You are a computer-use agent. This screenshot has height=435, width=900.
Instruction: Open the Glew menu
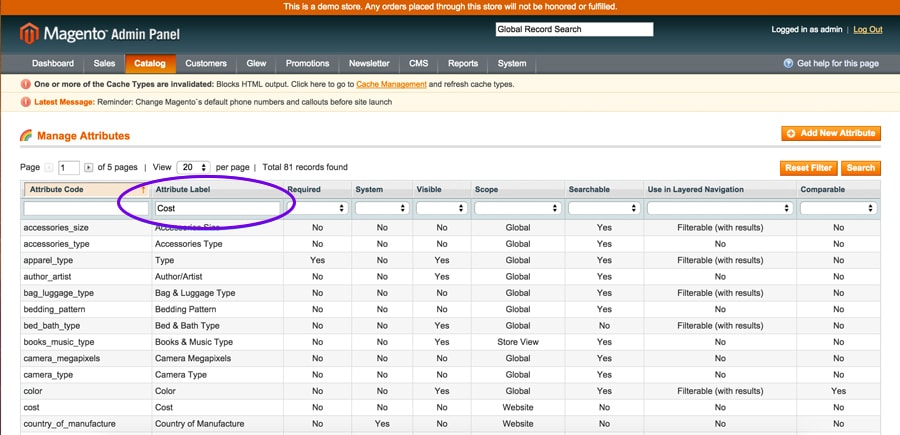[256, 64]
